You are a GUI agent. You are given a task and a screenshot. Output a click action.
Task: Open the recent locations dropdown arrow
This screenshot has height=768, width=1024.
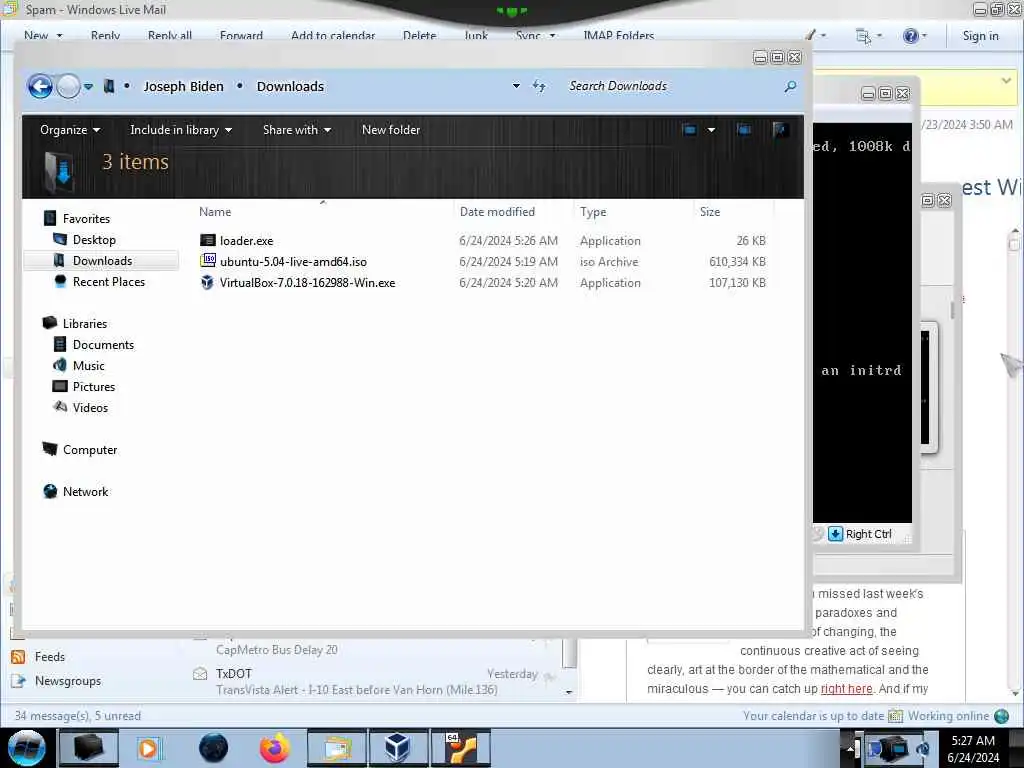point(88,86)
